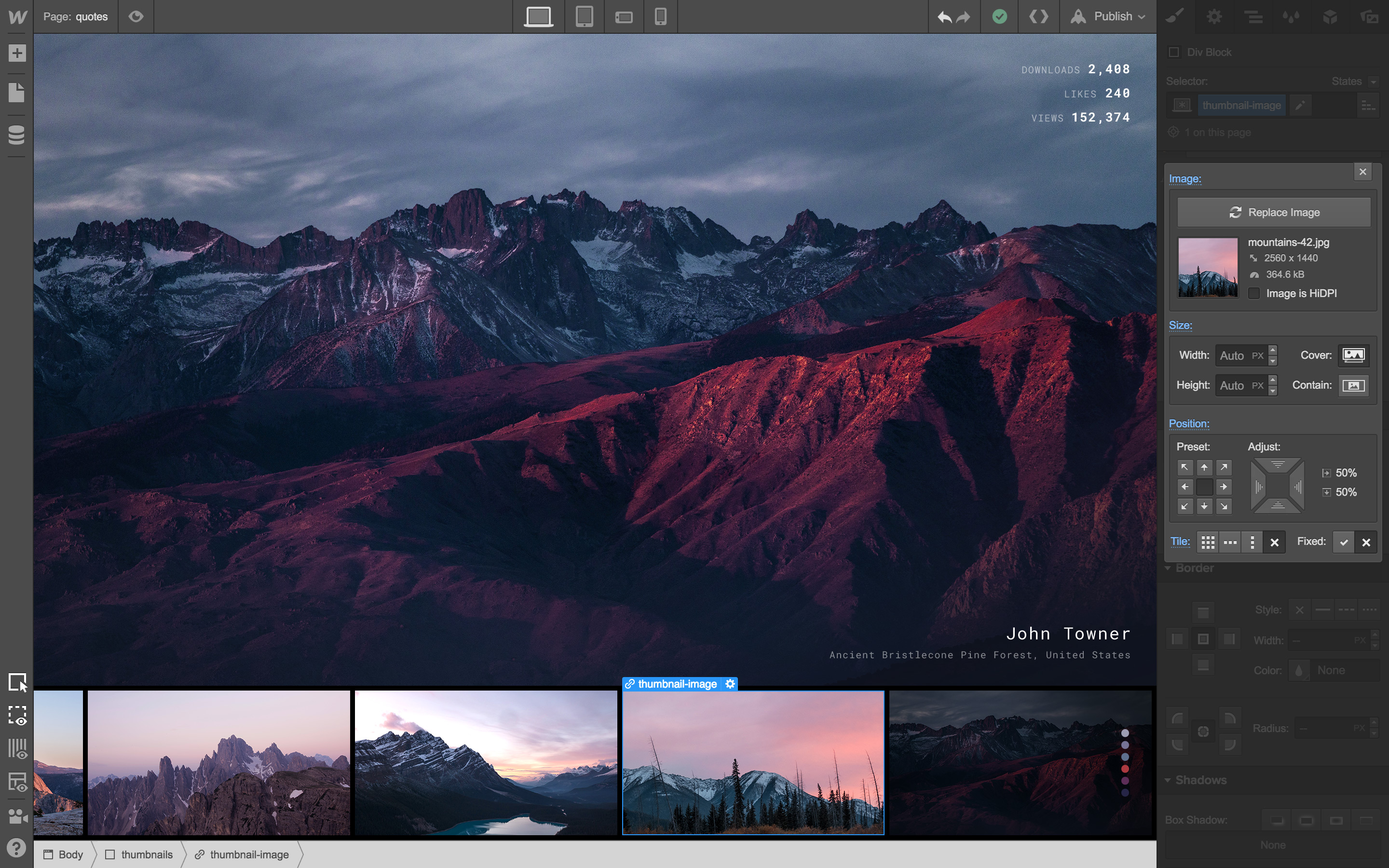Switch to mobile portrait breakpoint
The width and height of the screenshot is (1389, 868).
pos(661,17)
